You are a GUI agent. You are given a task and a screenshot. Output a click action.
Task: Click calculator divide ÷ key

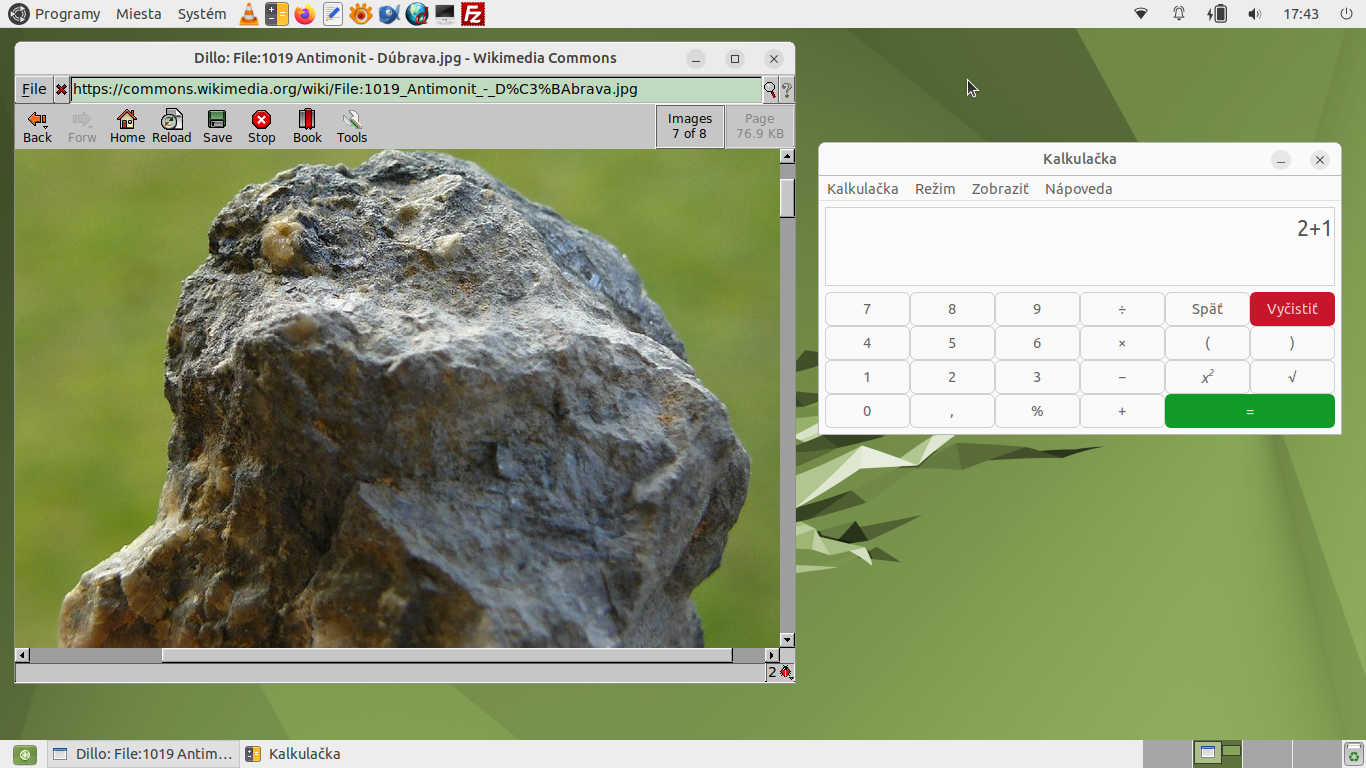[x=1122, y=309]
